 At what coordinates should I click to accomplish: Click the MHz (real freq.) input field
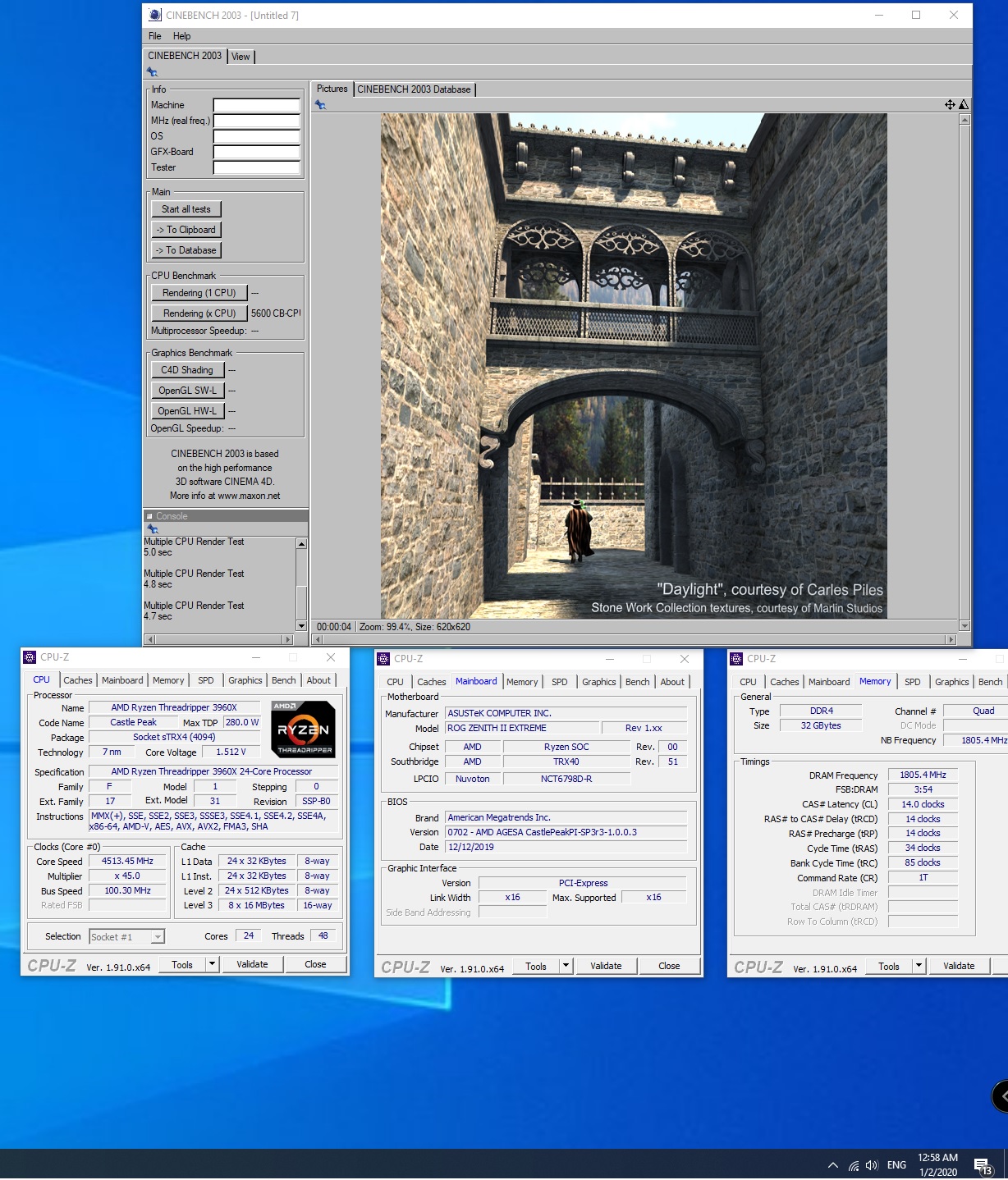(257, 121)
